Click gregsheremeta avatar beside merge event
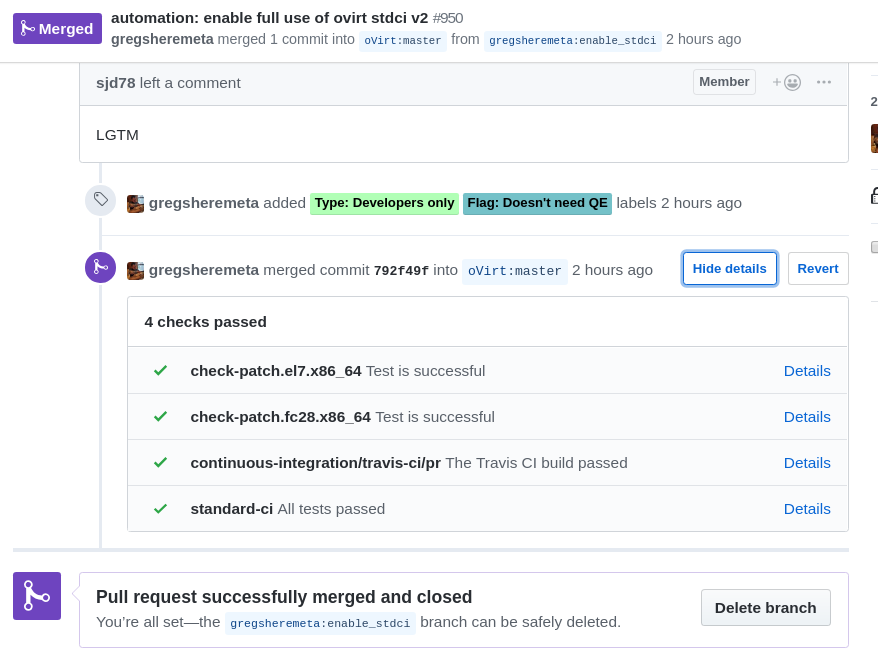The height and width of the screenshot is (656, 878). pos(136,270)
